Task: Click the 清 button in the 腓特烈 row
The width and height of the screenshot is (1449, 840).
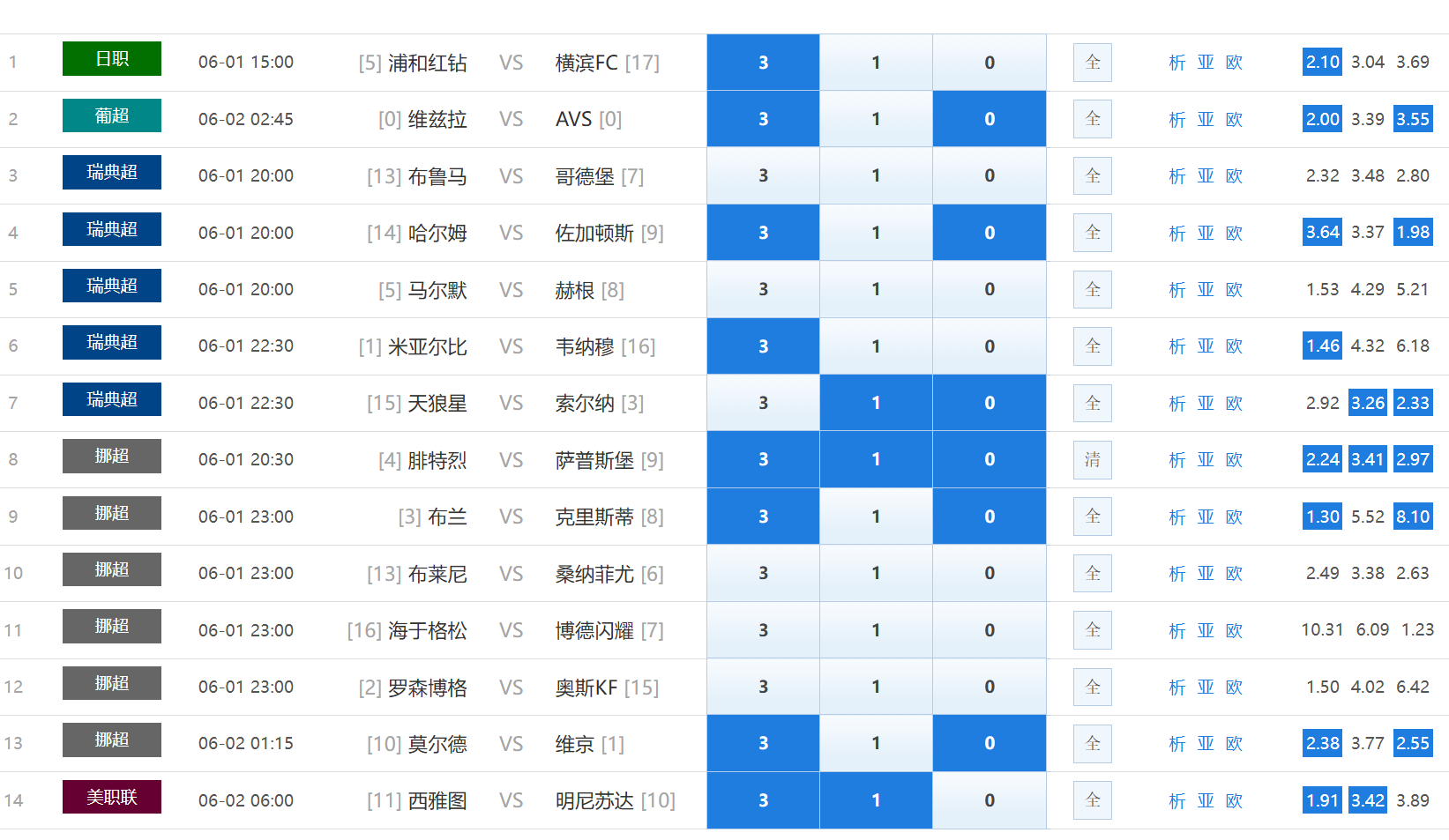Action: [x=1092, y=459]
